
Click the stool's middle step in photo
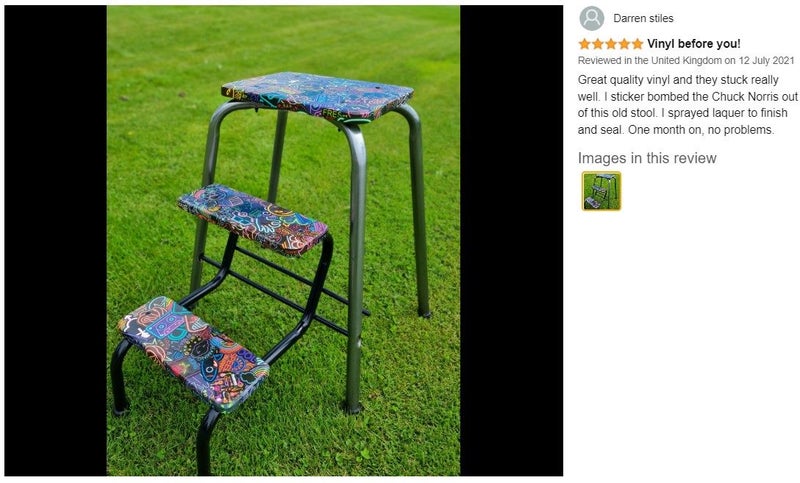(x=253, y=219)
